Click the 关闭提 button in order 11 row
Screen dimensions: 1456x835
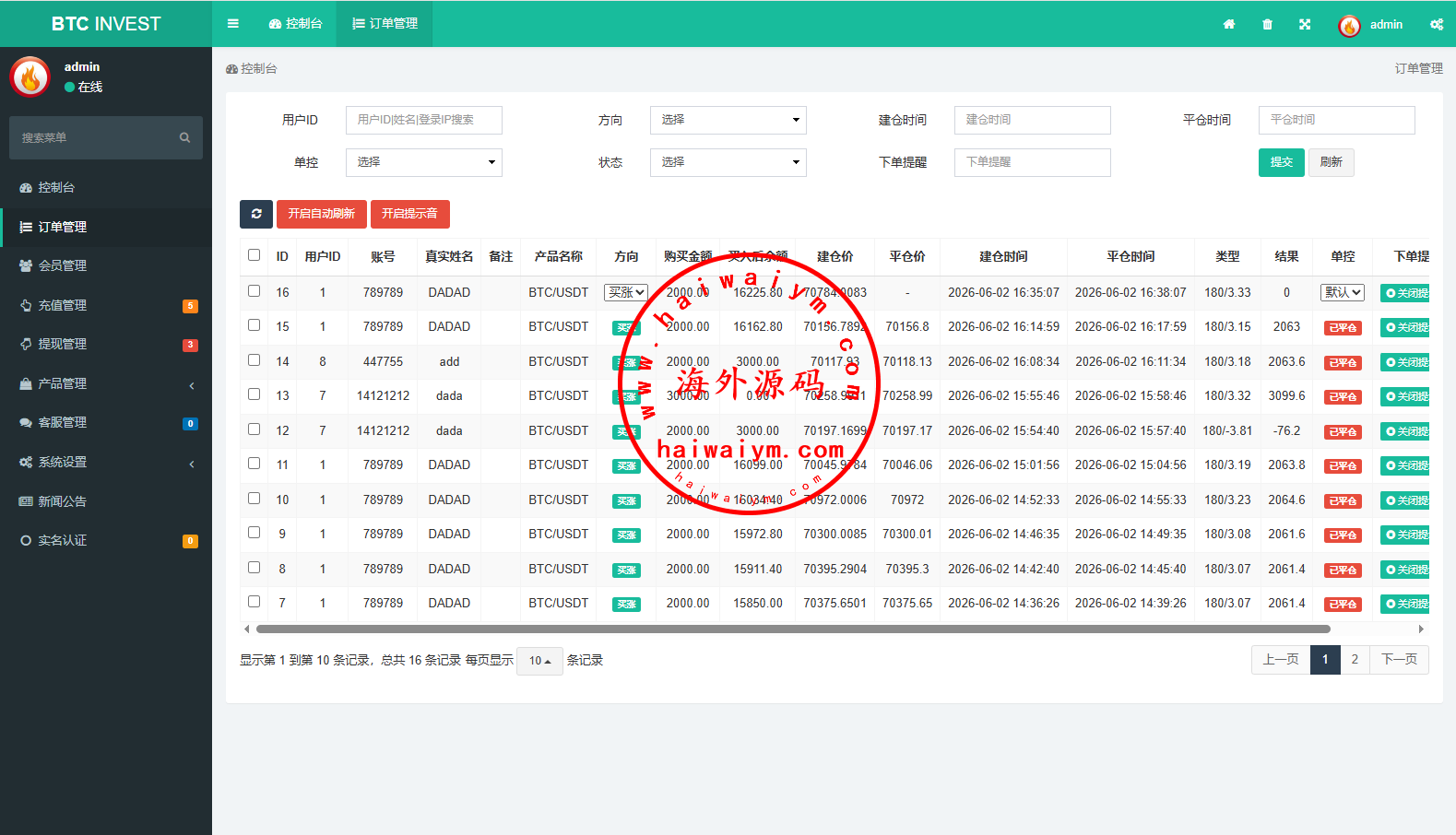click(x=1405, y=466)
